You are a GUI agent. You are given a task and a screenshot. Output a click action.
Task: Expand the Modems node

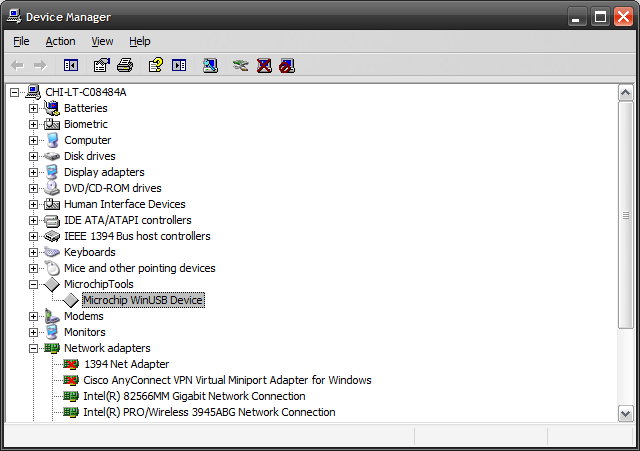pos(33,316)
